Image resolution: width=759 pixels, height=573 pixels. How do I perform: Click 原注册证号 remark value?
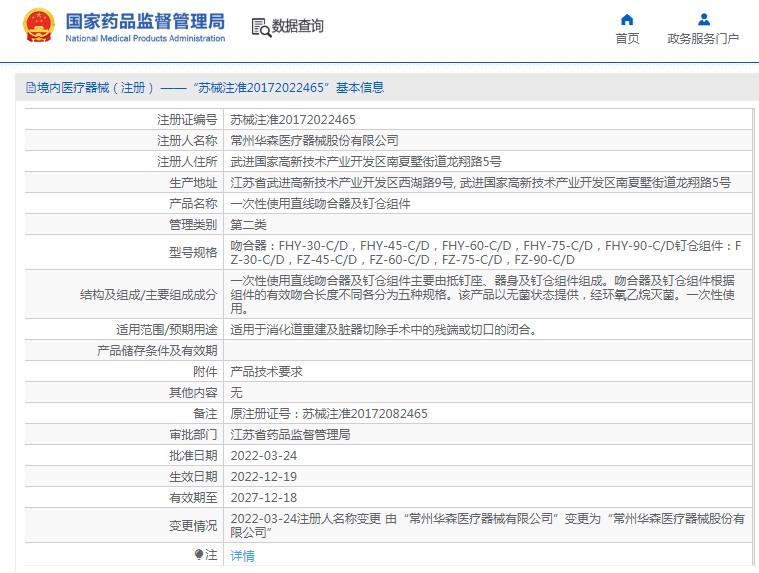pos(329,414)
